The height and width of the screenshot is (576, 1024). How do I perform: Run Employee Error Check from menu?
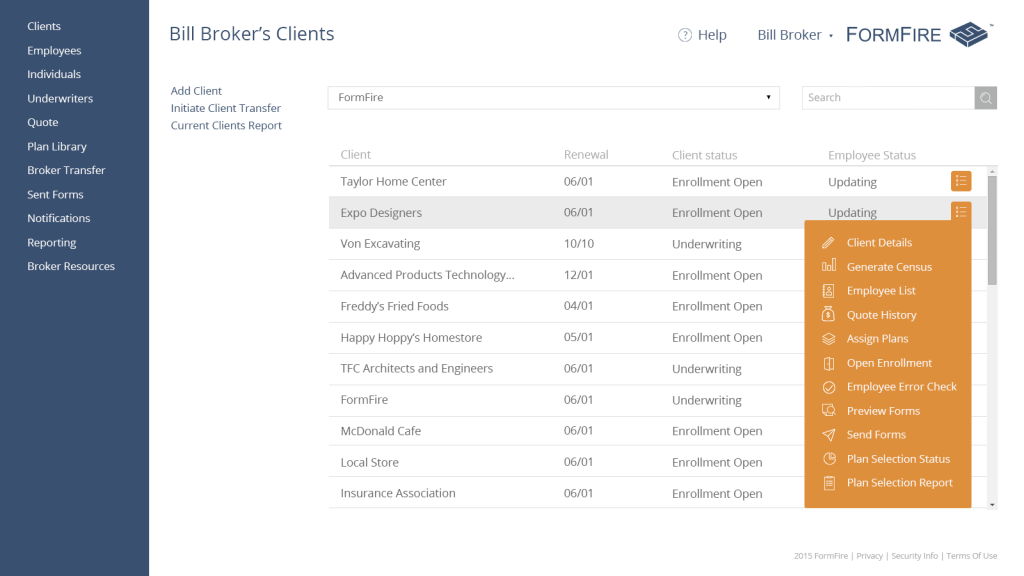pos(901,387)
